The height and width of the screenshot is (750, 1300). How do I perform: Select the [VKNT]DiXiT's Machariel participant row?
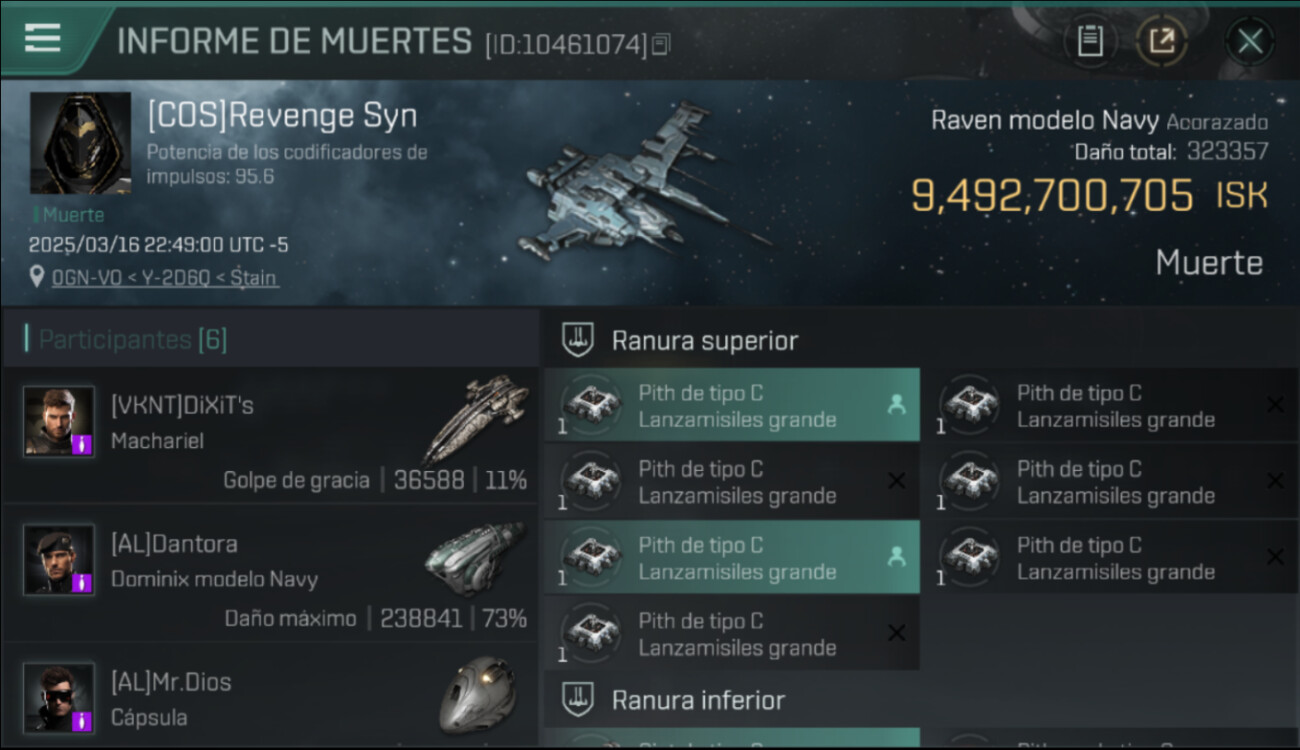coord(270,435)
